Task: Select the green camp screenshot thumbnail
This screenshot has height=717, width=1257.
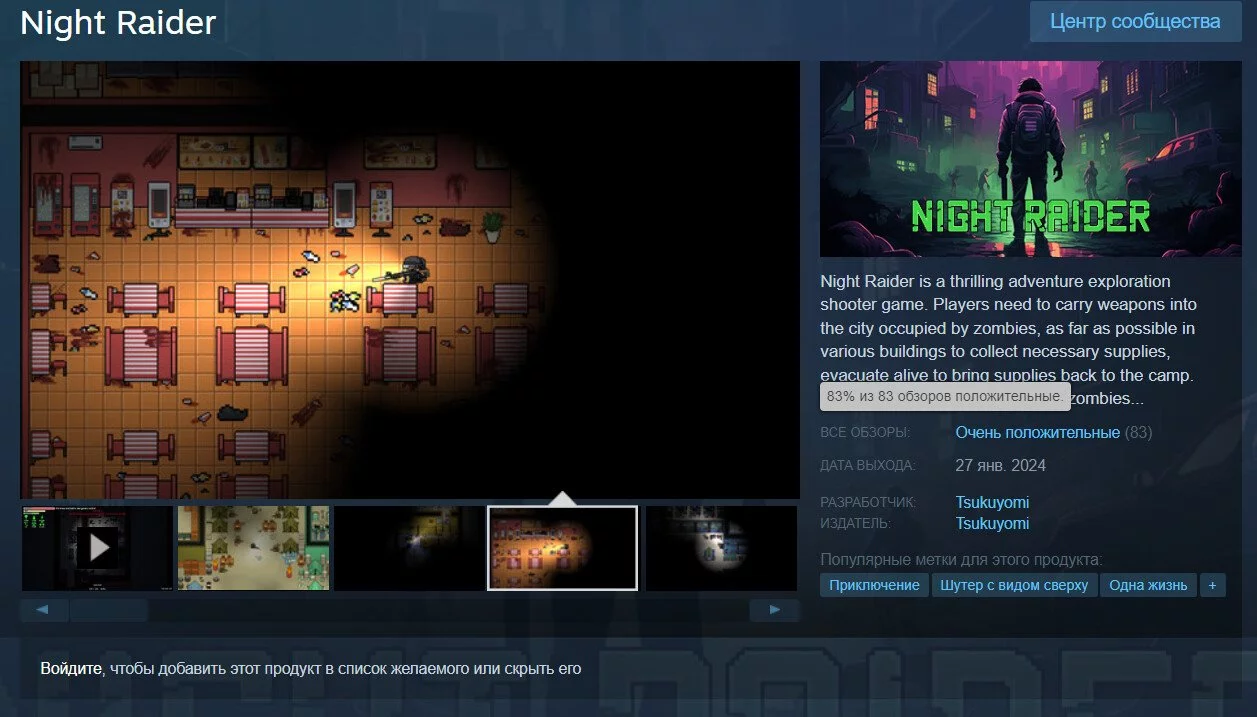Action: tap(254, 548)
